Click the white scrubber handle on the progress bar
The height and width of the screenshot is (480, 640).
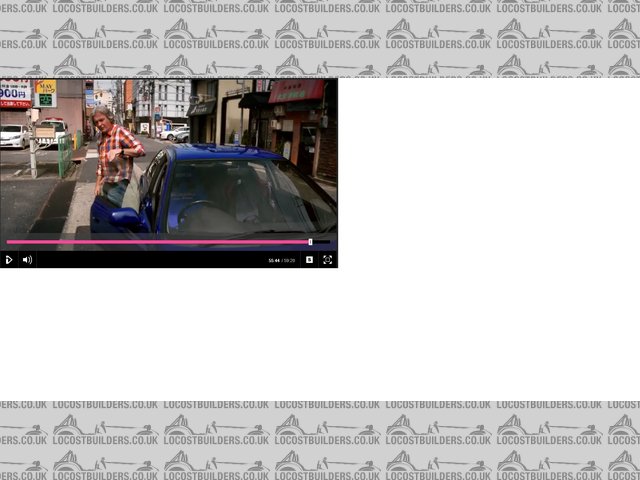click(x=310, y=242)
